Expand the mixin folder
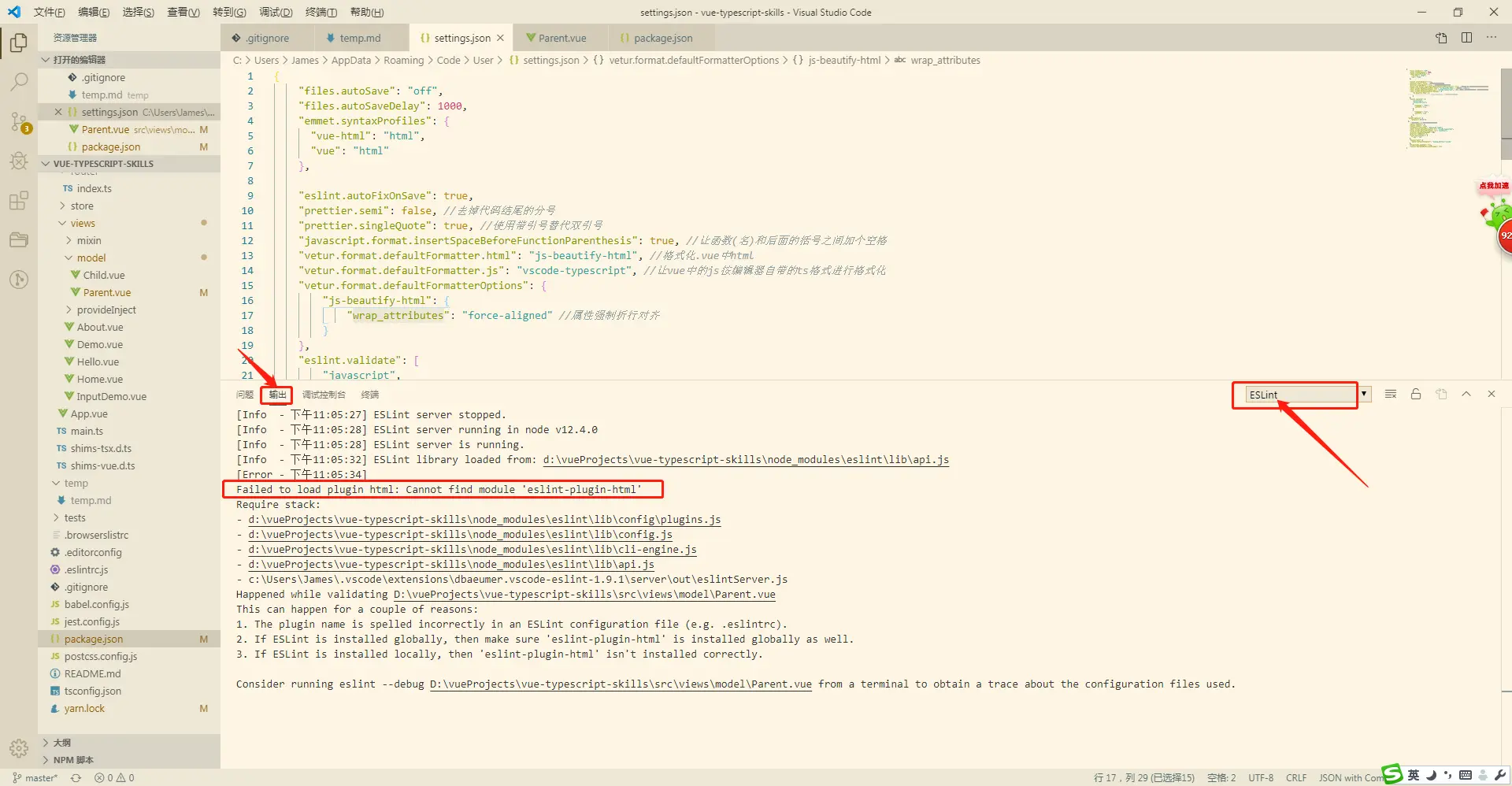1512x786 pixels. (88, 241)
